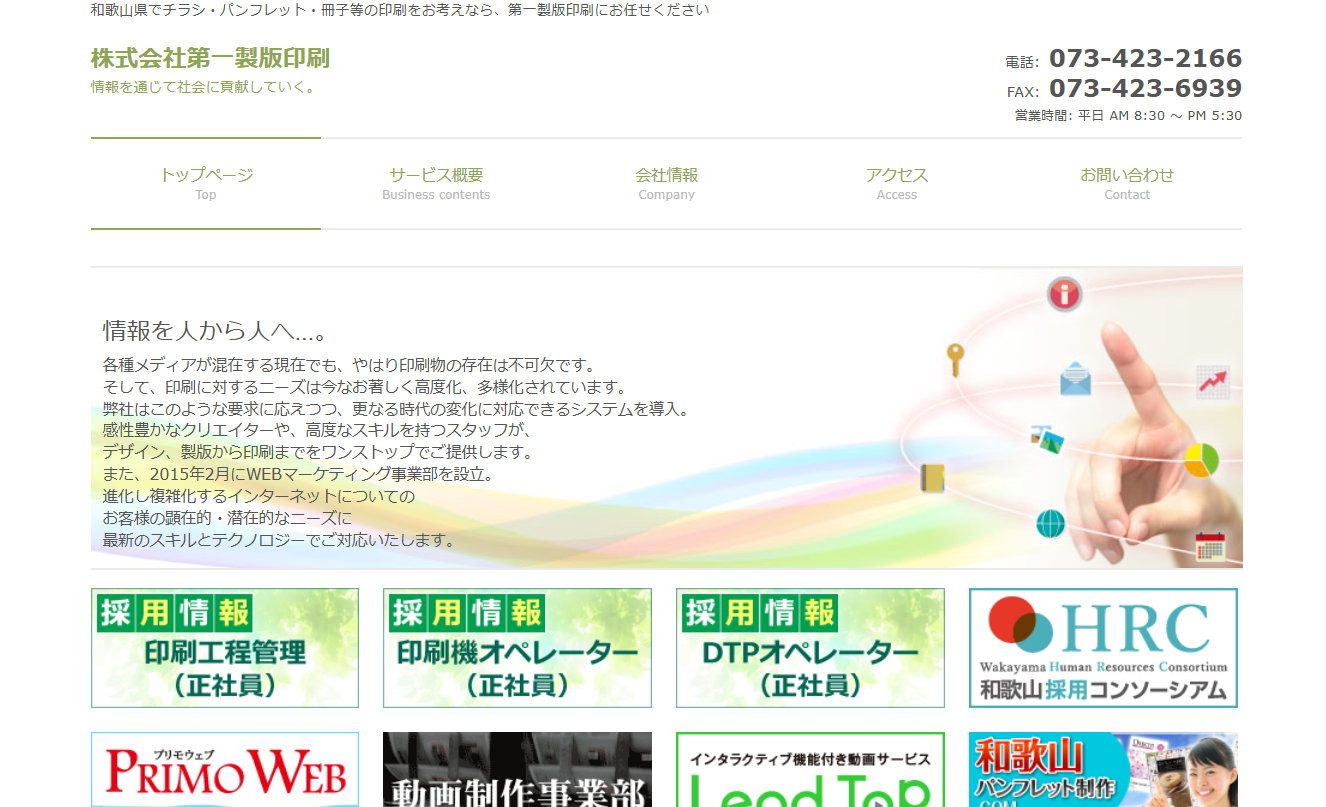Click the pie chart icon

[x=1201, y=460]
